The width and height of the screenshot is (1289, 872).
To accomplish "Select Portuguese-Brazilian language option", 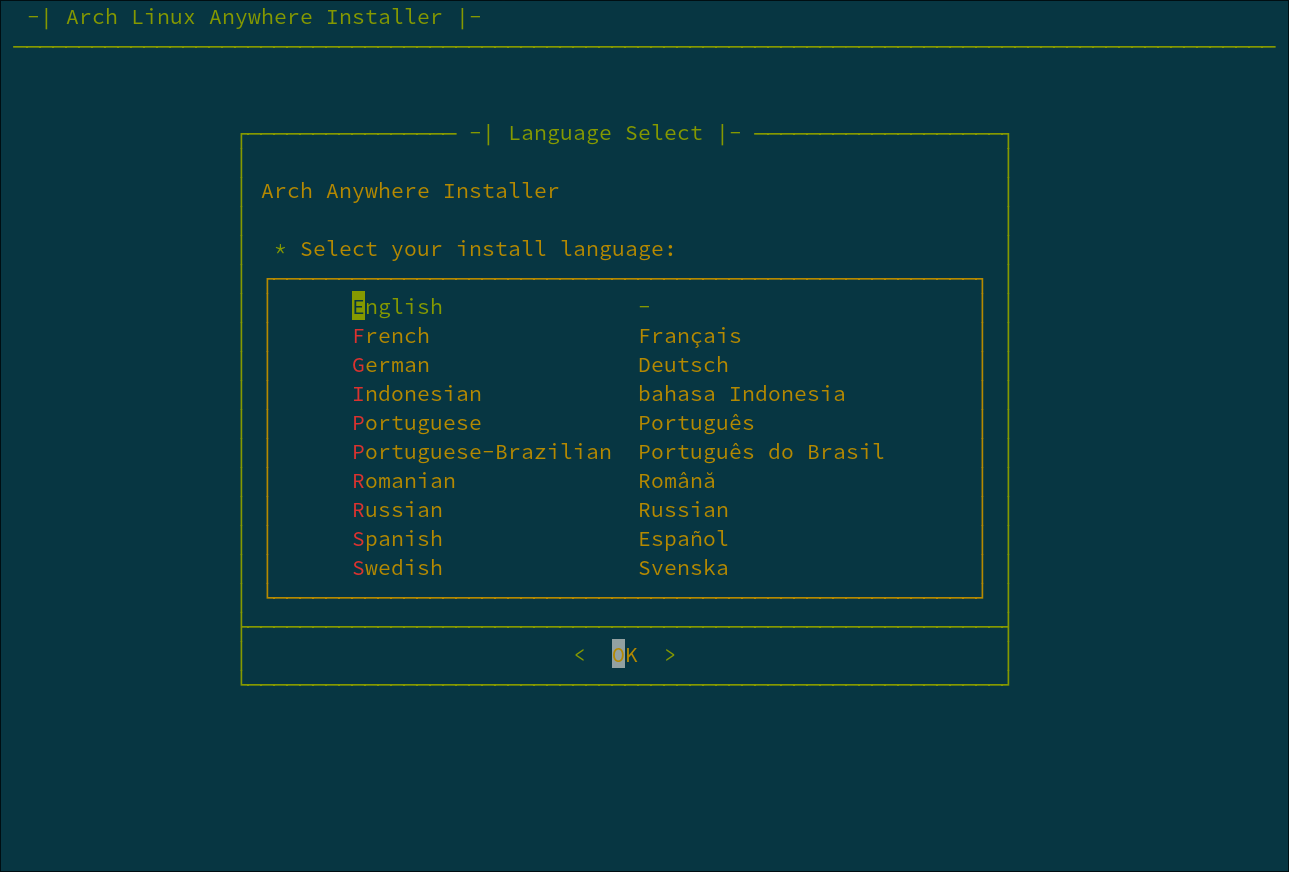I will (481, 451).
